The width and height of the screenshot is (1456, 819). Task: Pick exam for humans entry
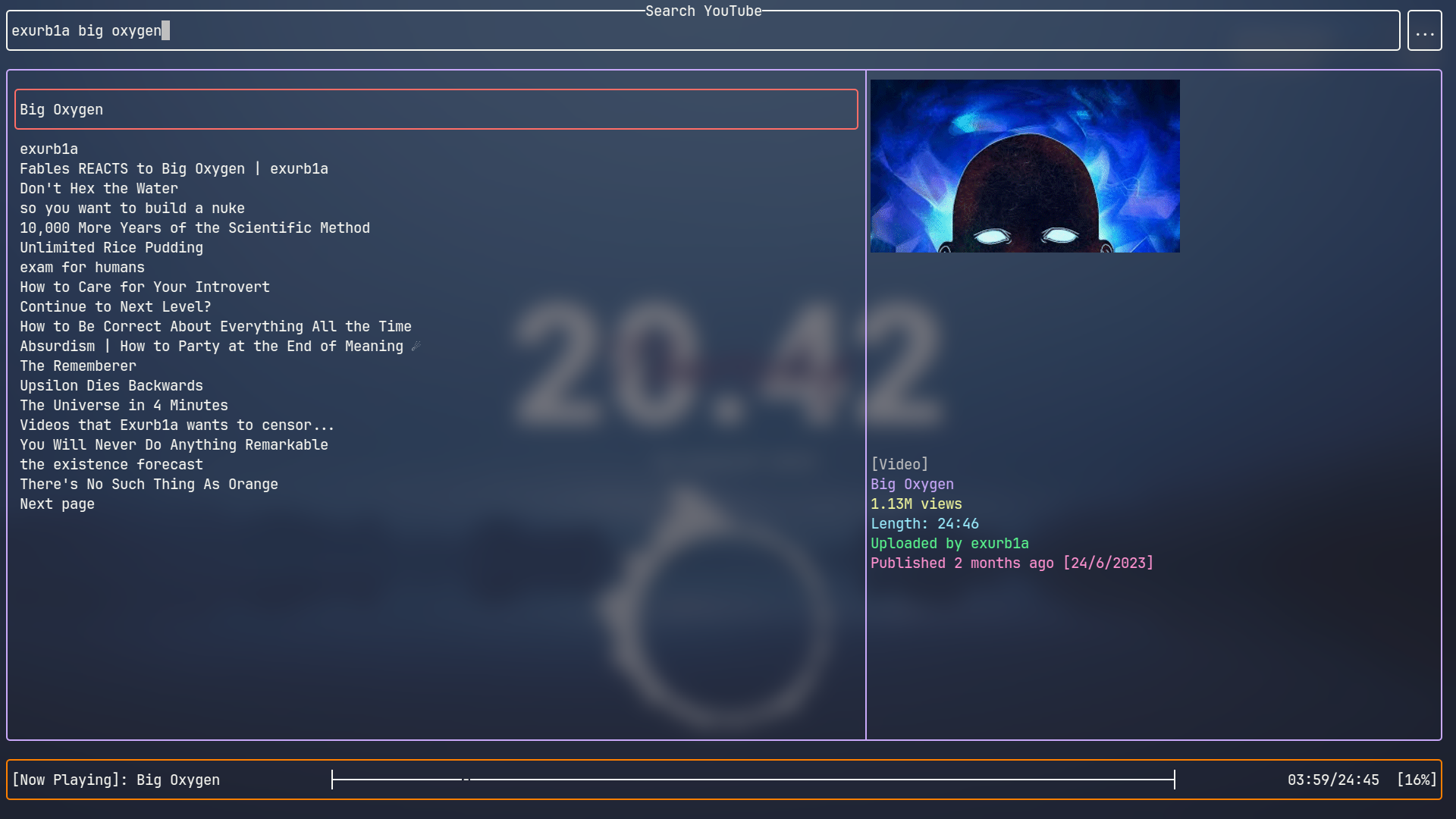82,268
